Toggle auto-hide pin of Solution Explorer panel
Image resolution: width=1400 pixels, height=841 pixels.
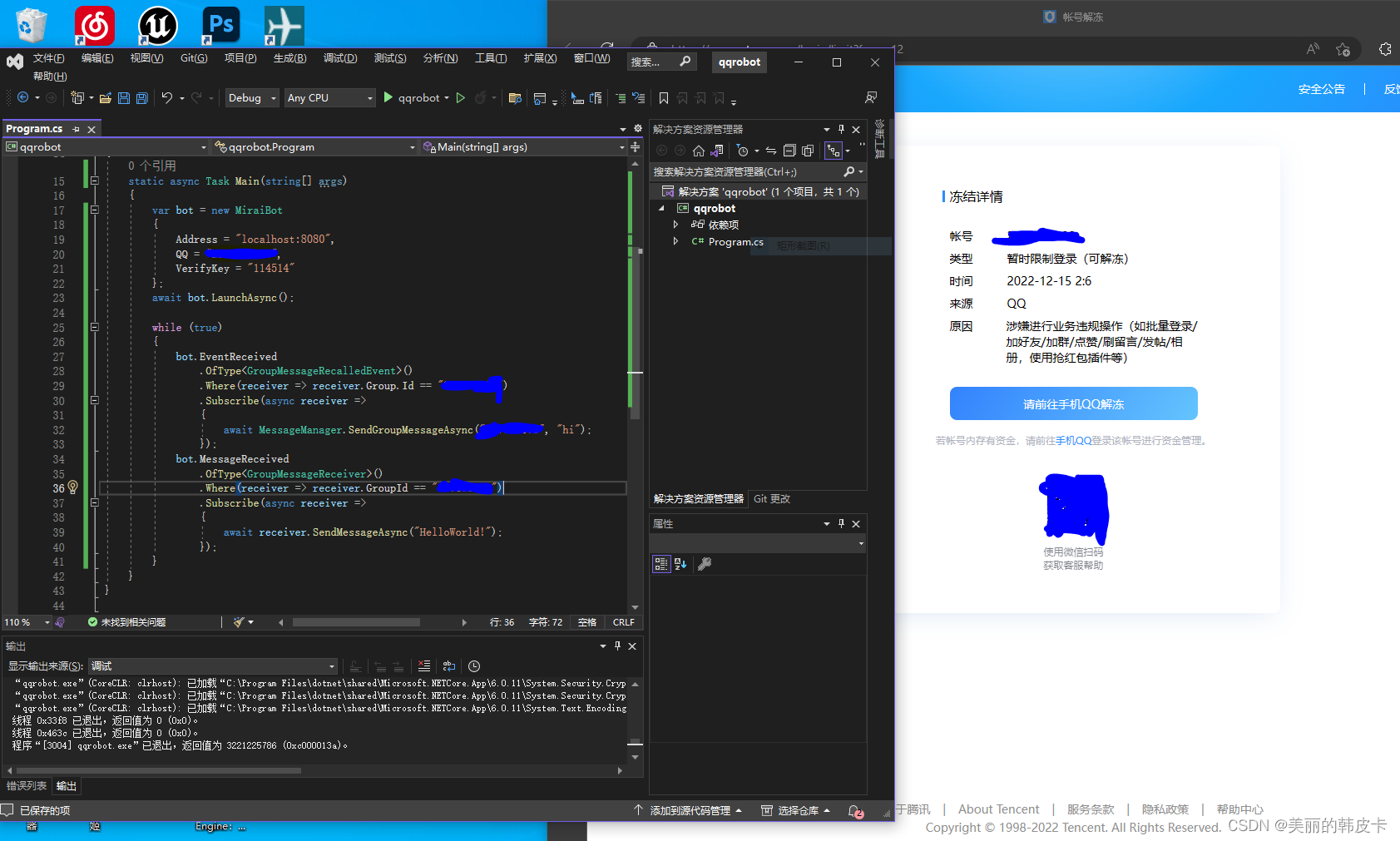[x=841, y=129]
